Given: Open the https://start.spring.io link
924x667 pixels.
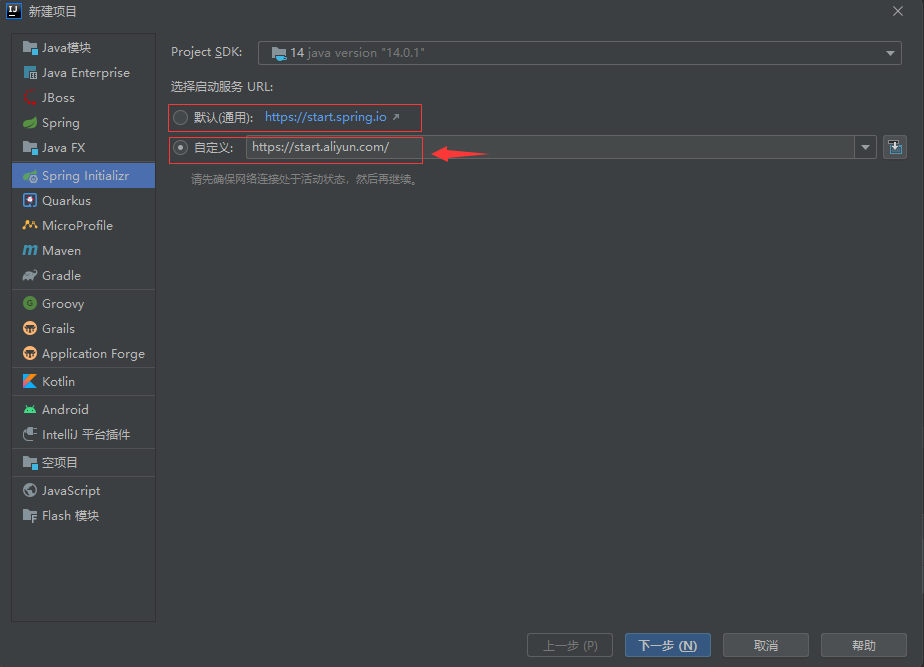Looking at the screenshot, I should pyautogui.click(x=322, y=117).
